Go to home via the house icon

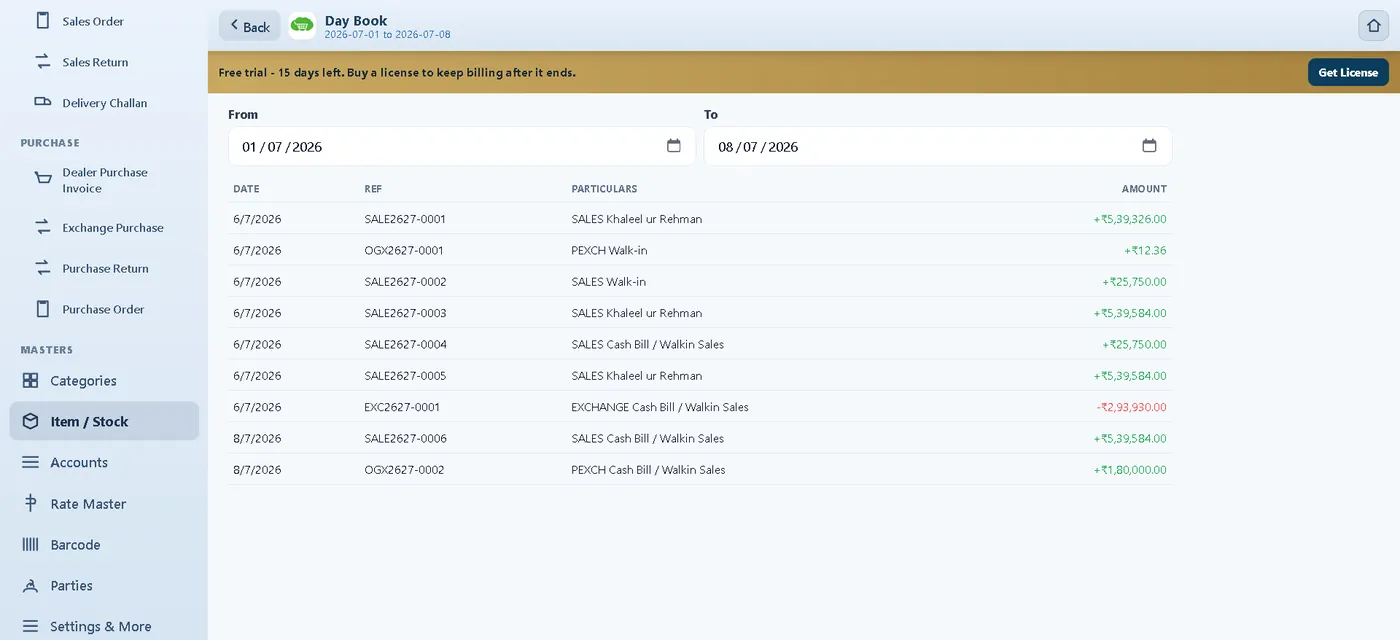tap(1374, 26)
